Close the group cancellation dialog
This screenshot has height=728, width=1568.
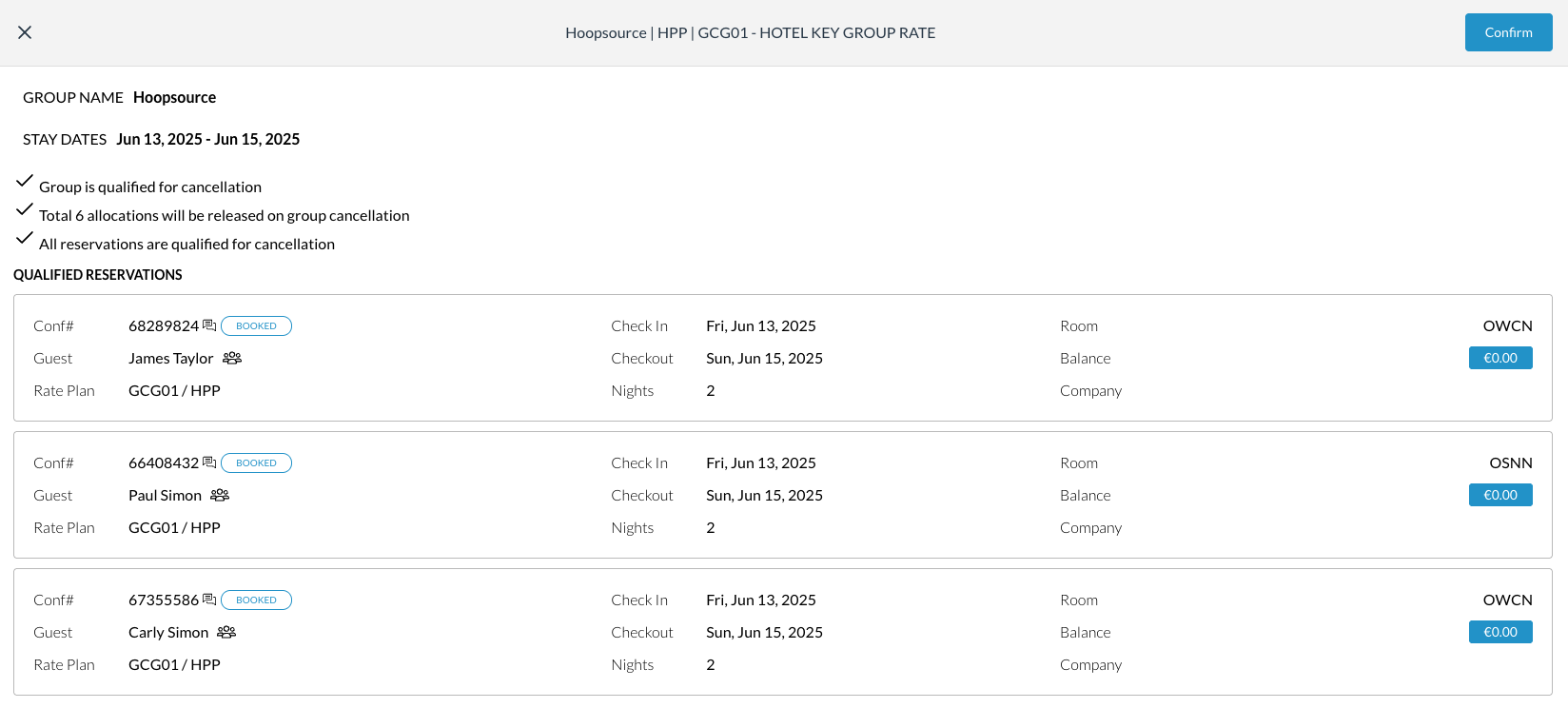[25, 32]
